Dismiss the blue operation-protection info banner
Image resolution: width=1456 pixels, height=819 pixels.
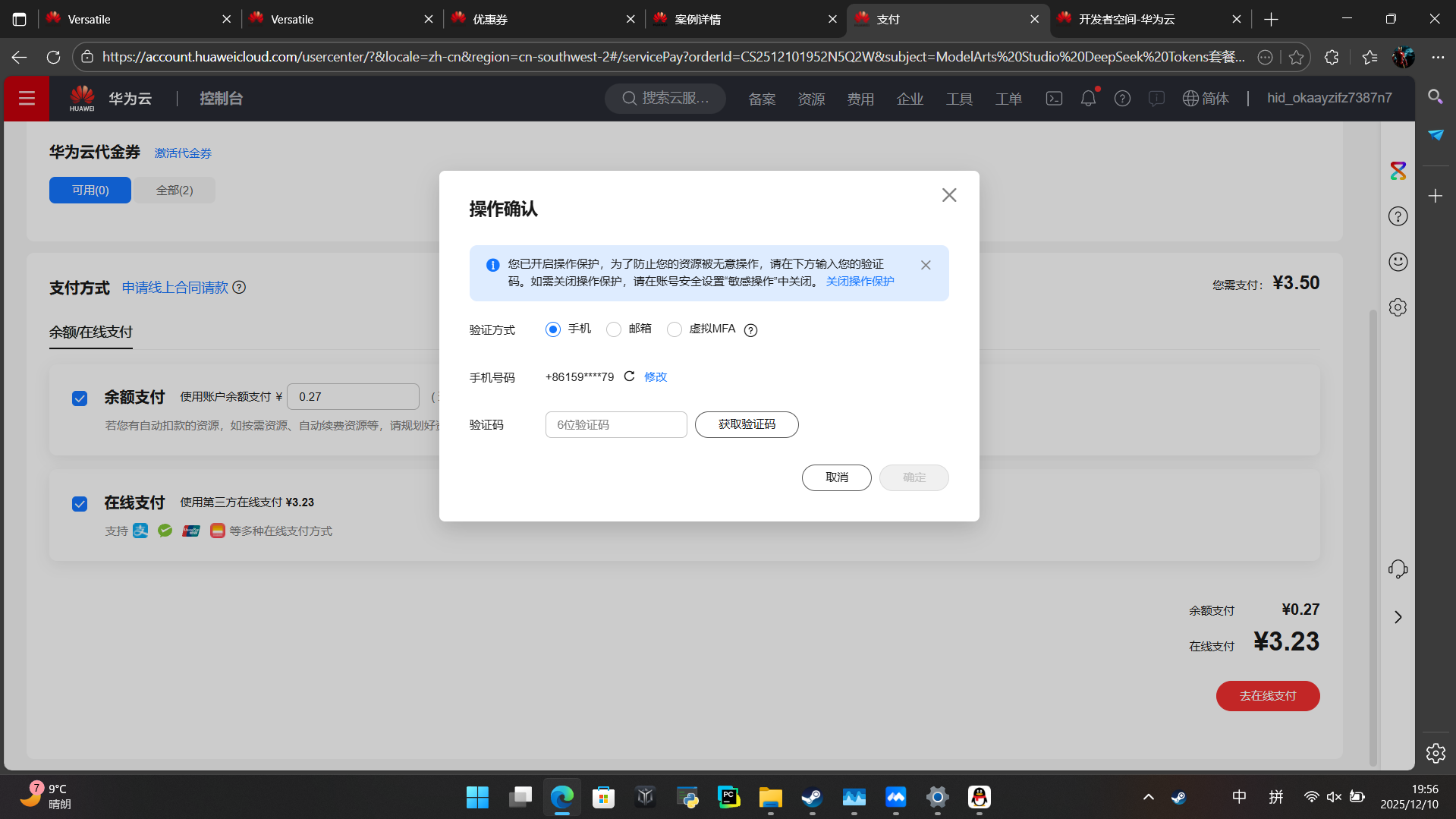coord(926,265)
